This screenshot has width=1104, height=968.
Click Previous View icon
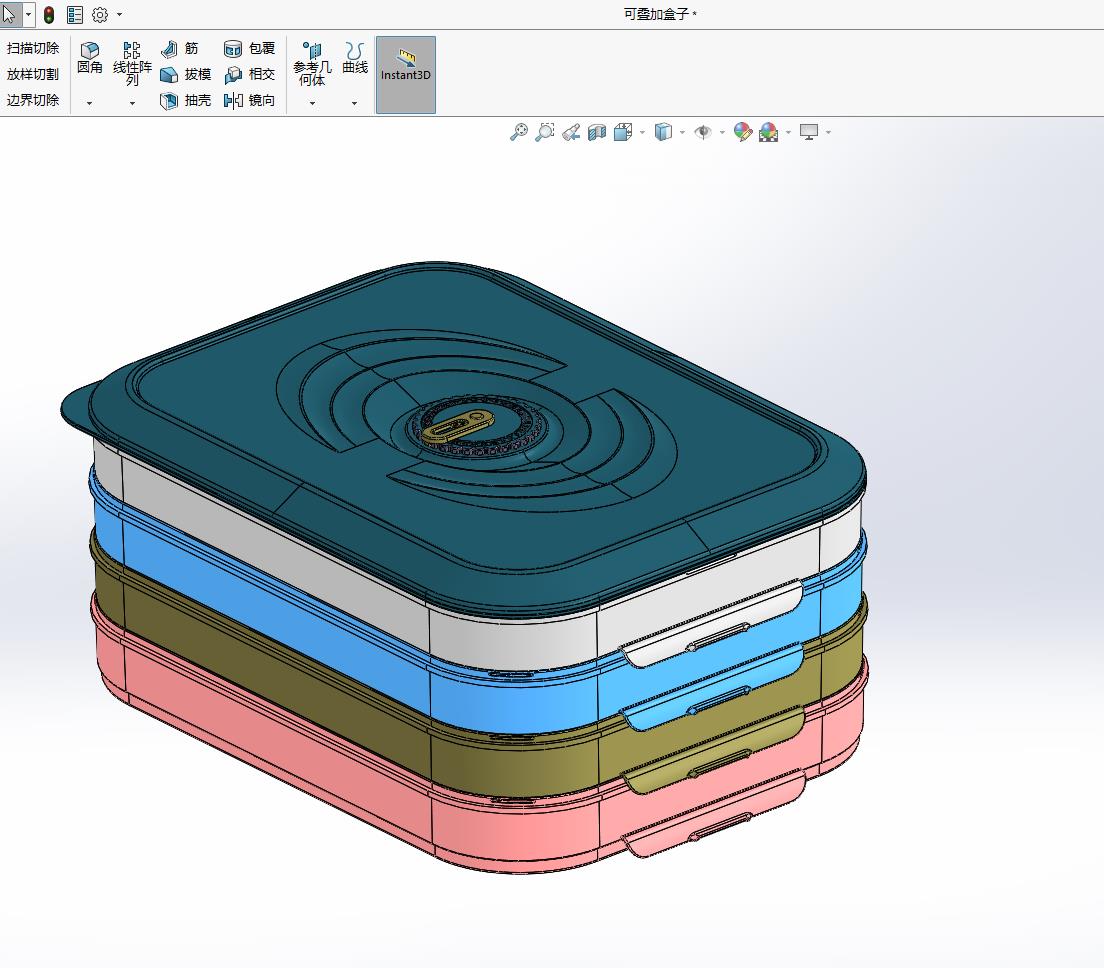(x=571, y=132)
